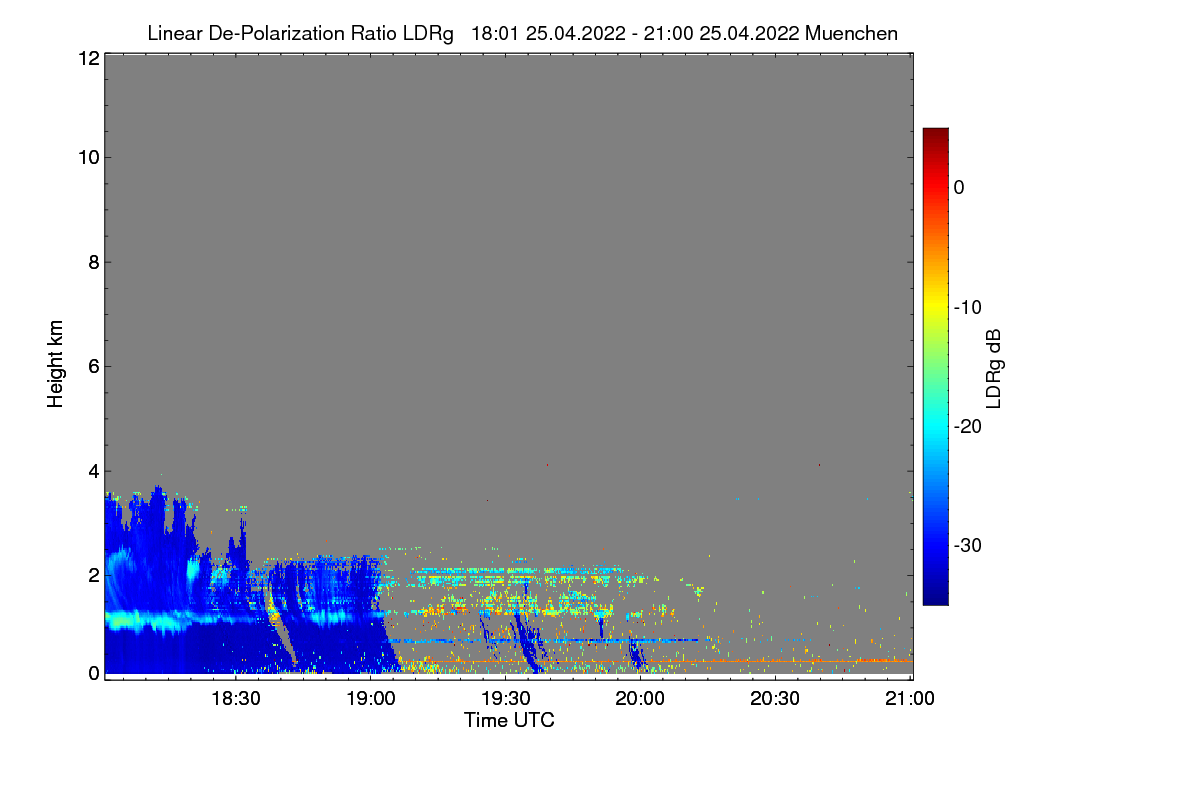The width and height of the screenshot is (1200, 800).
Task: Click the dark blue bottom of the colorbar
Action: [935, 598]
